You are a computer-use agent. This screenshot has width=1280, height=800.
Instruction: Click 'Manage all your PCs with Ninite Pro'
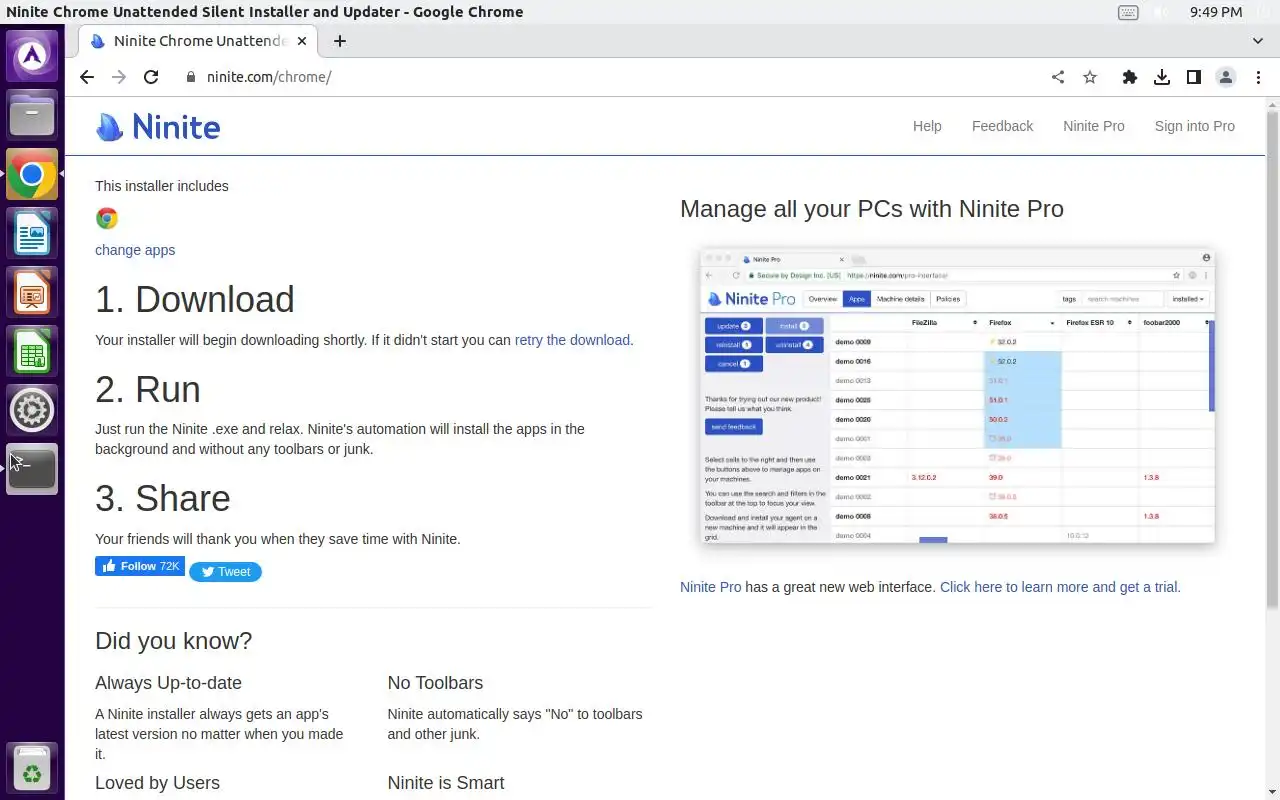872,209
